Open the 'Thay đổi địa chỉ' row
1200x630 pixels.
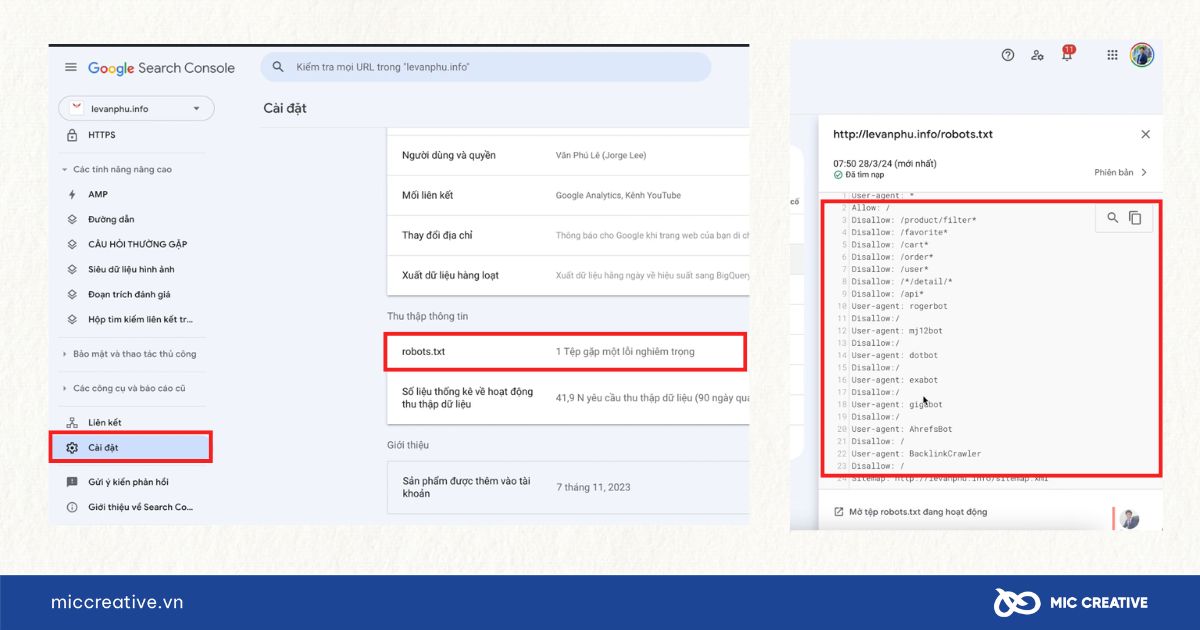(x=568, y=235)
